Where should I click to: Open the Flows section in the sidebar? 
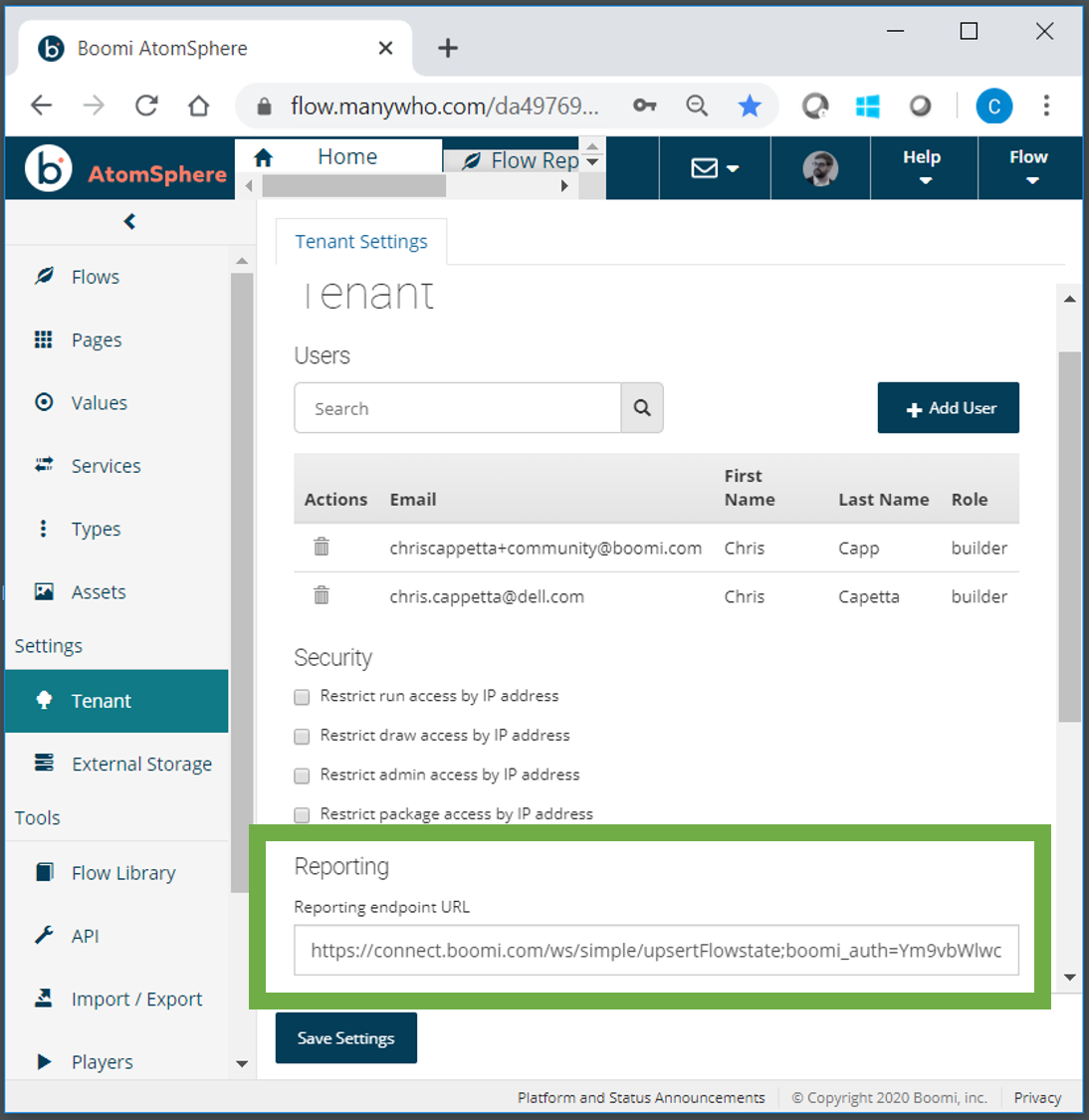click(95, 277)
